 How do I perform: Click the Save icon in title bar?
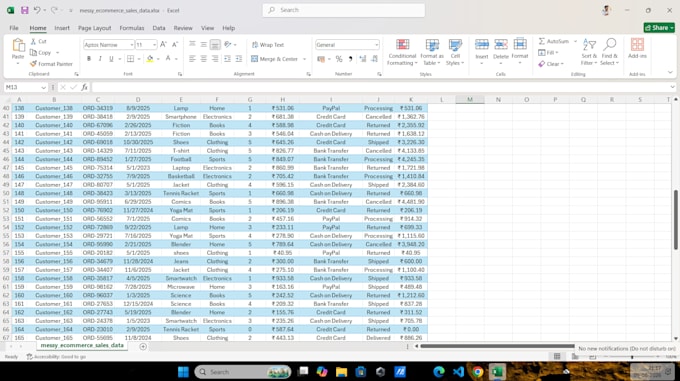pyautogui.click(x=24, y=10)
